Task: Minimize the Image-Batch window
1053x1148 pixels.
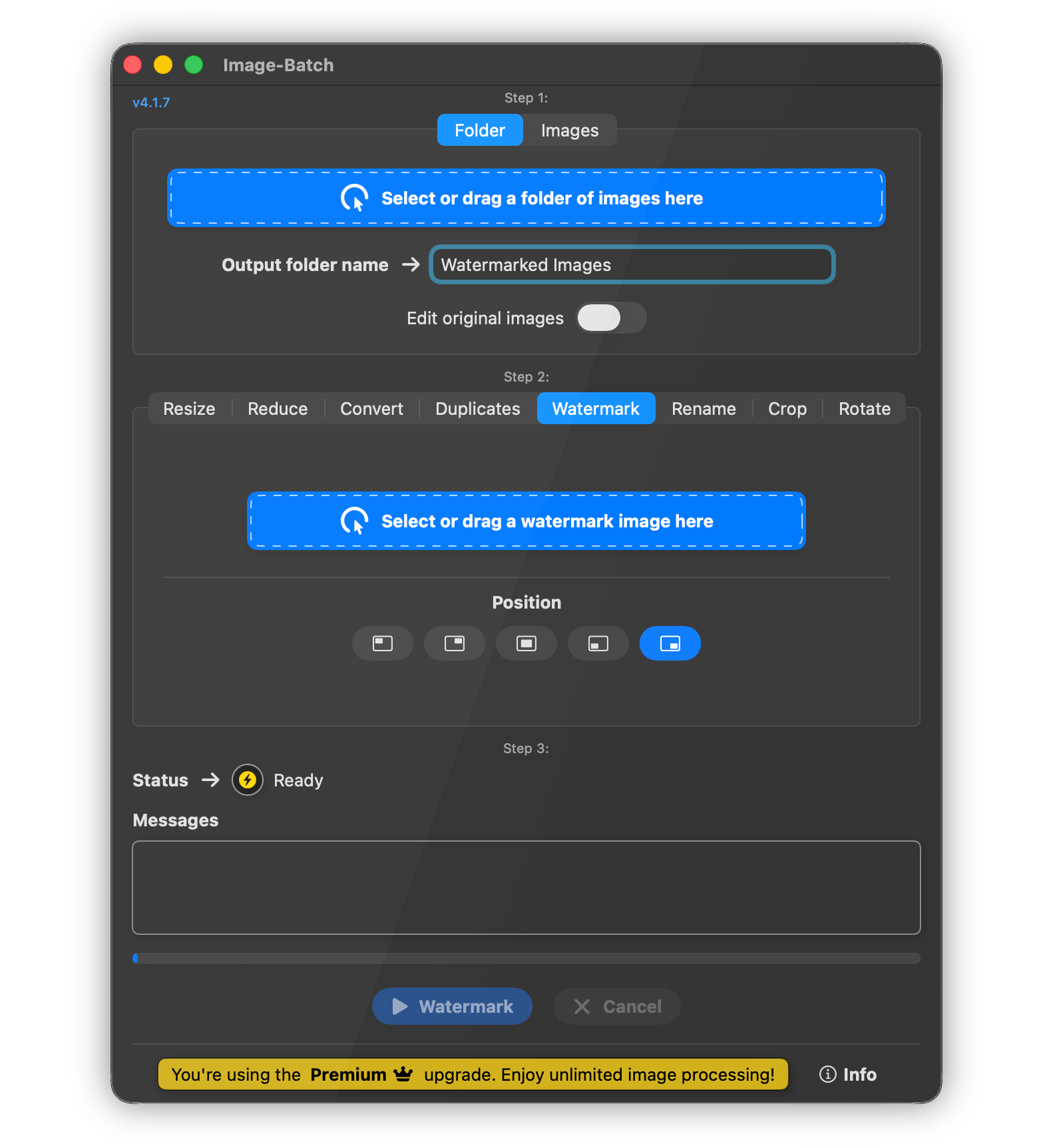Action: 163,65
